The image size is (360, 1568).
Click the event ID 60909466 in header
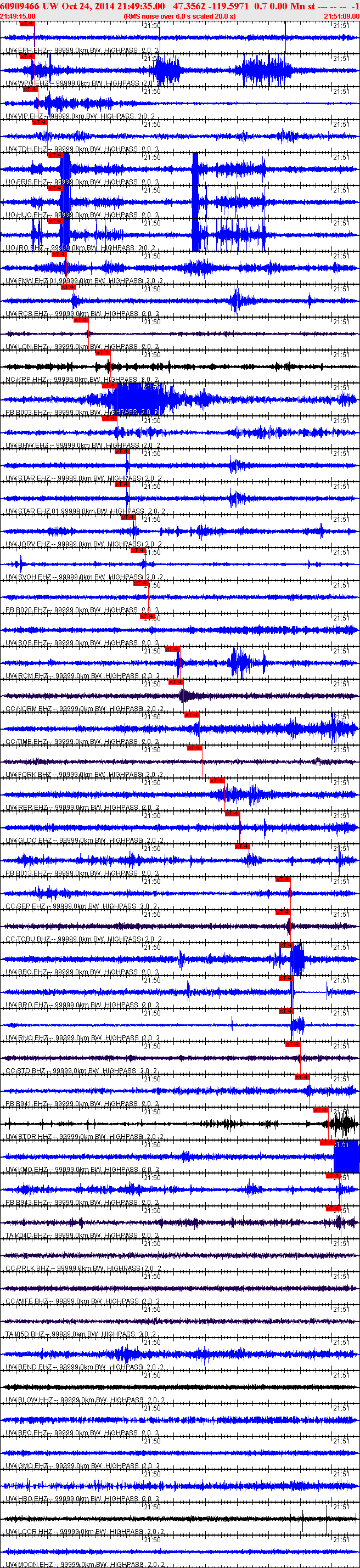pos(20,6)
